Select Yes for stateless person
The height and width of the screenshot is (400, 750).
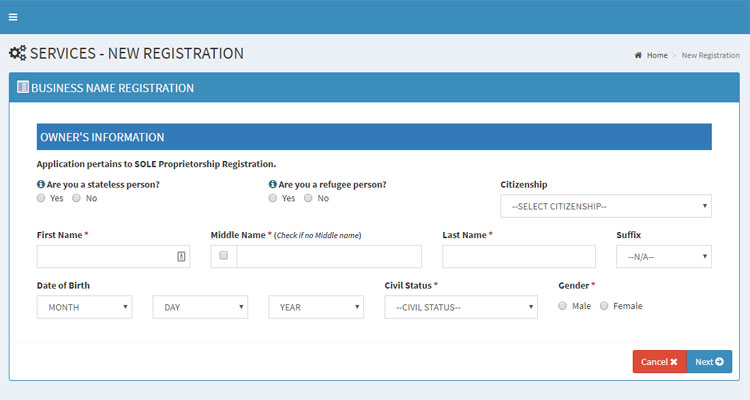[x=41, y=198]
